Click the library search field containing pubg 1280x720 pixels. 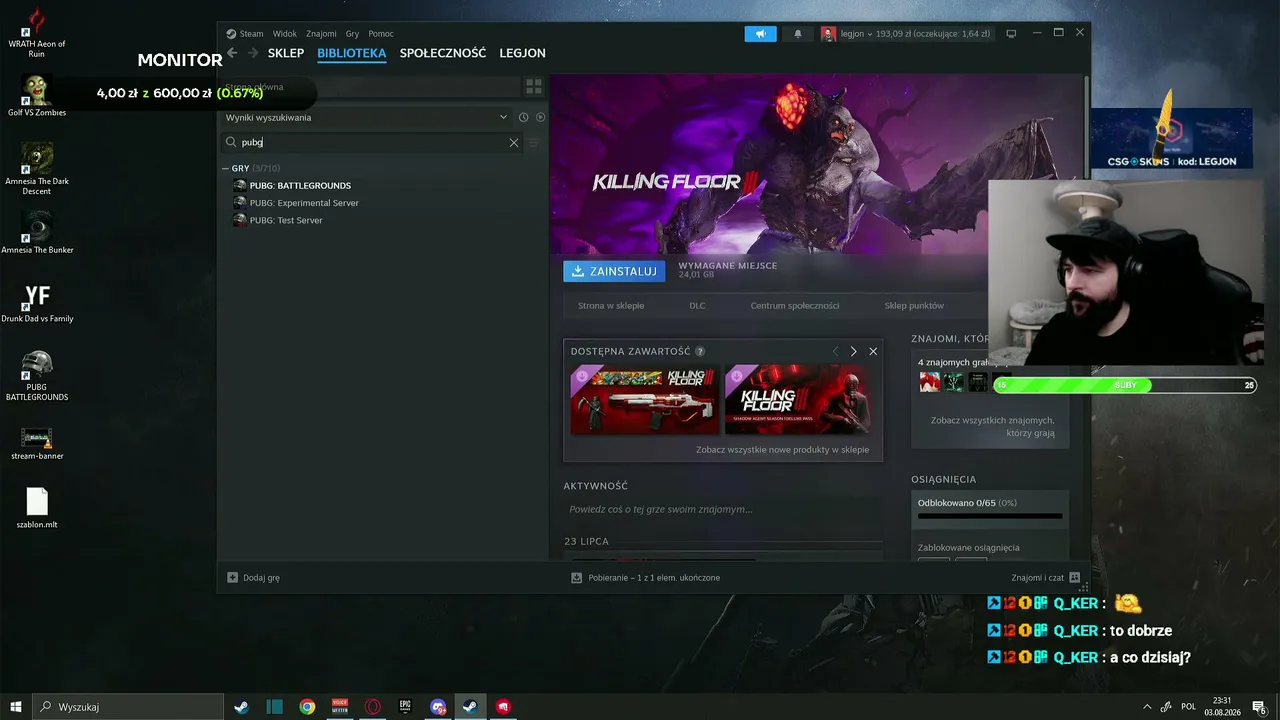(x=372, y=143)
